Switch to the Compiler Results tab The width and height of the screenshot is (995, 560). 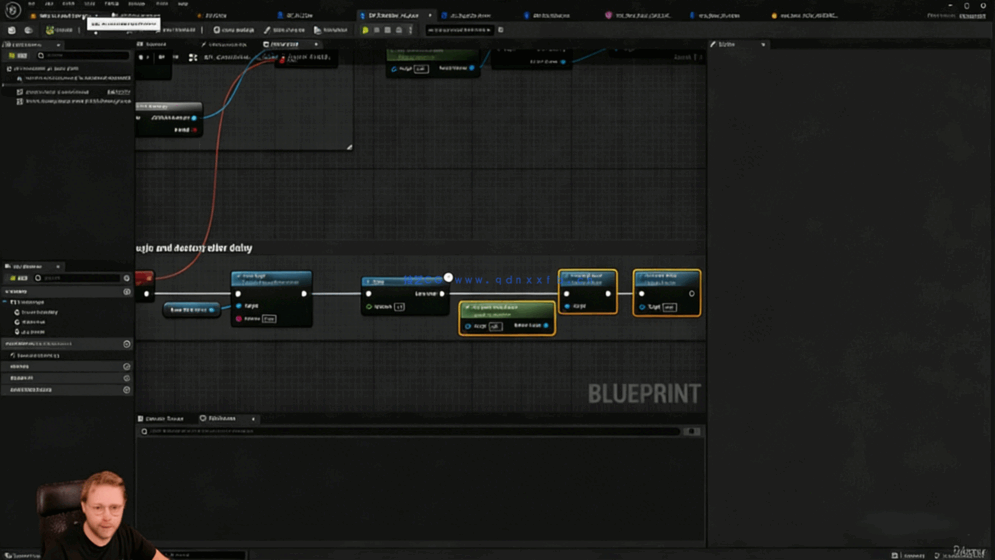click(161, 418)
